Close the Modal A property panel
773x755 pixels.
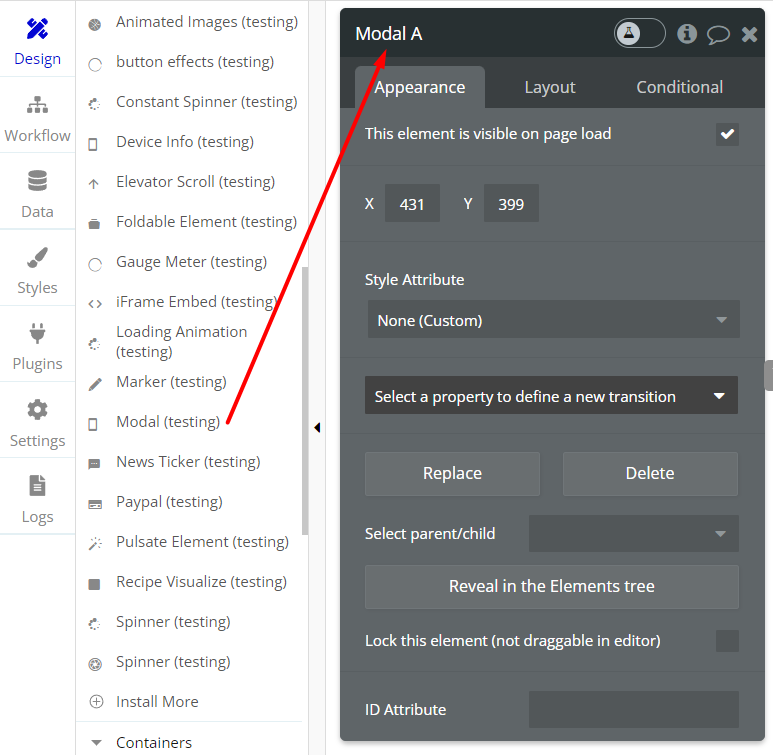pyautogui.click(x=749, y=35)
